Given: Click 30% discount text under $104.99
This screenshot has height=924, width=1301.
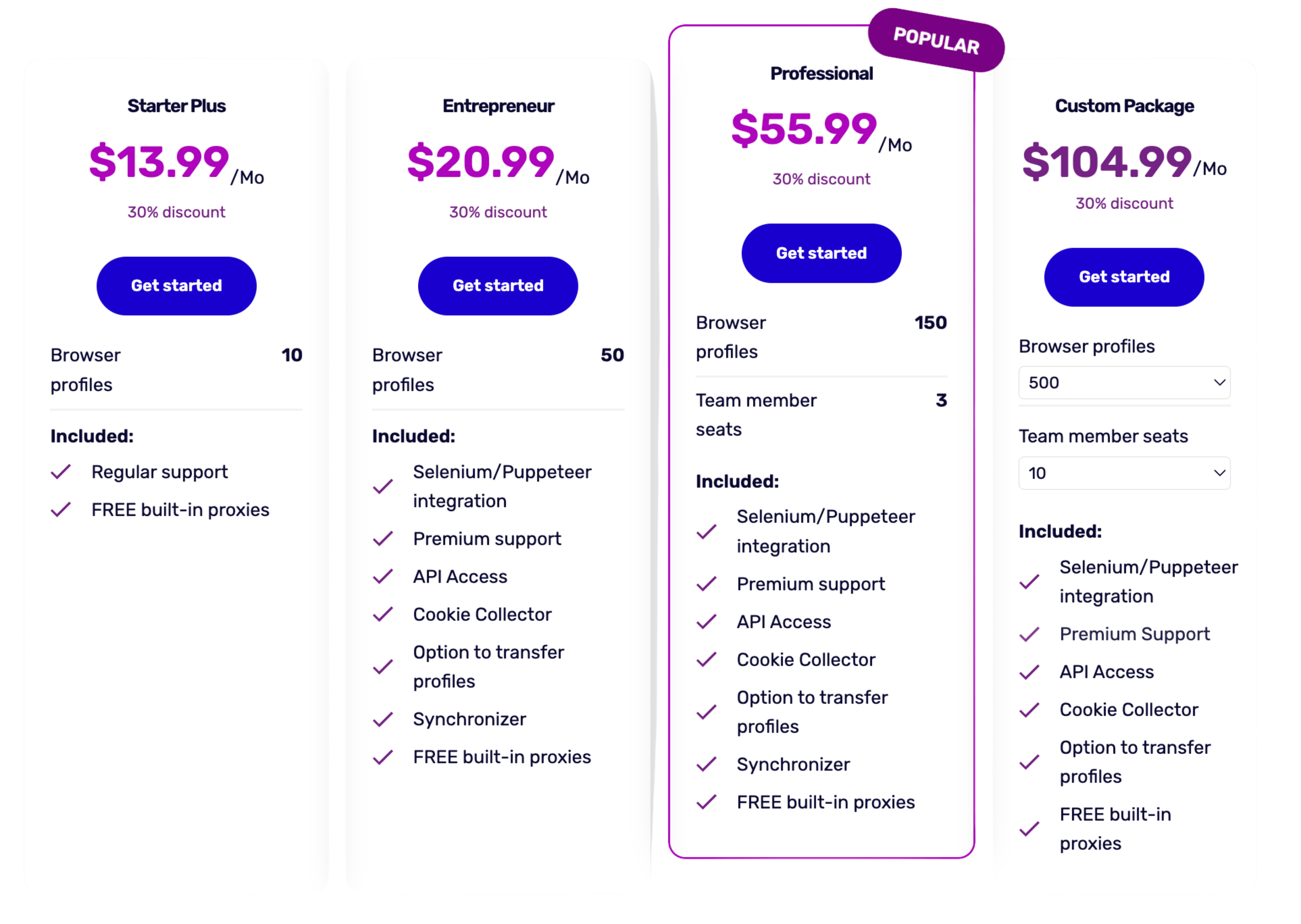Looking at the screenshot, I should pos(1124,204).
